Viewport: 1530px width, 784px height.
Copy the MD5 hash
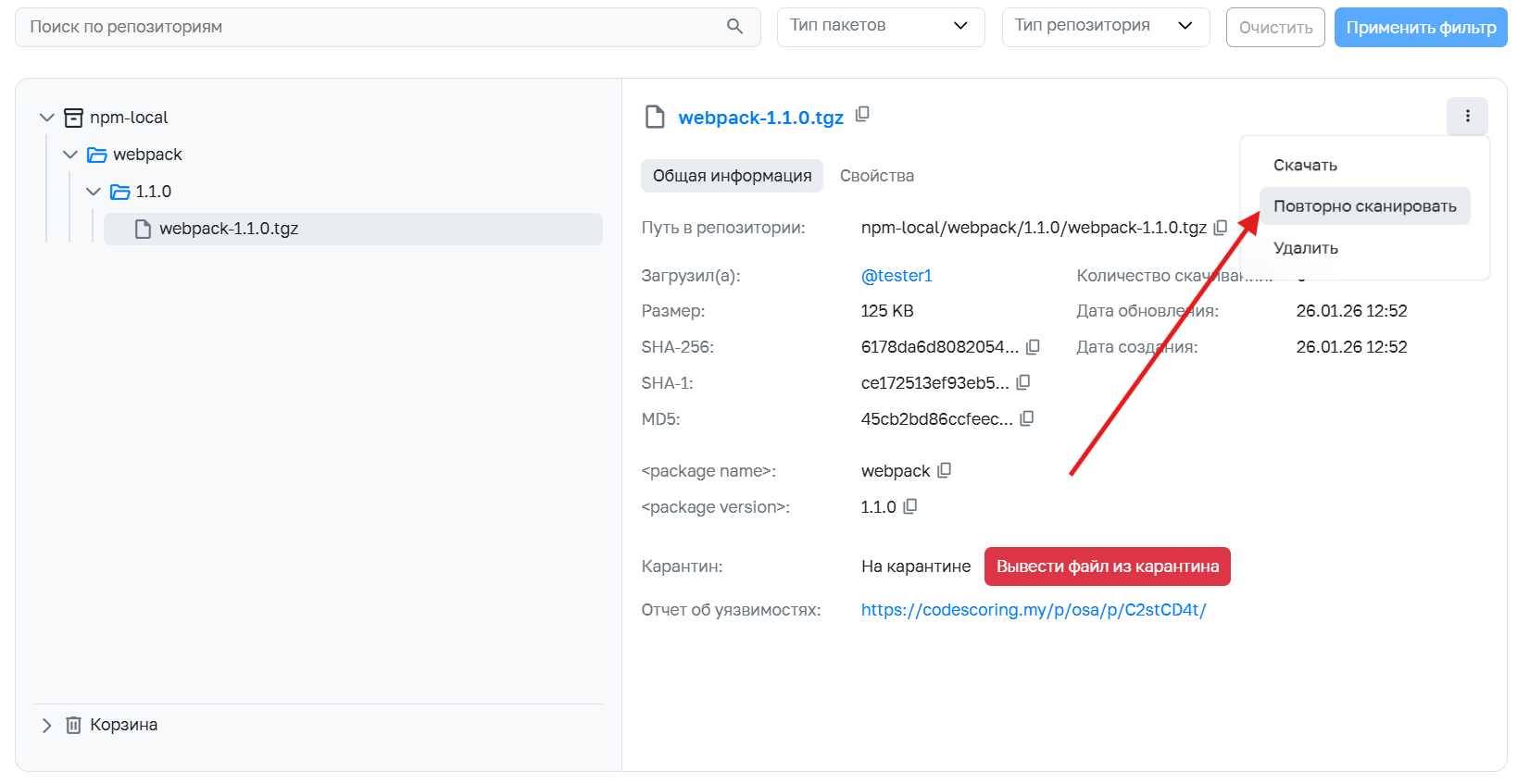point(1027,418)
